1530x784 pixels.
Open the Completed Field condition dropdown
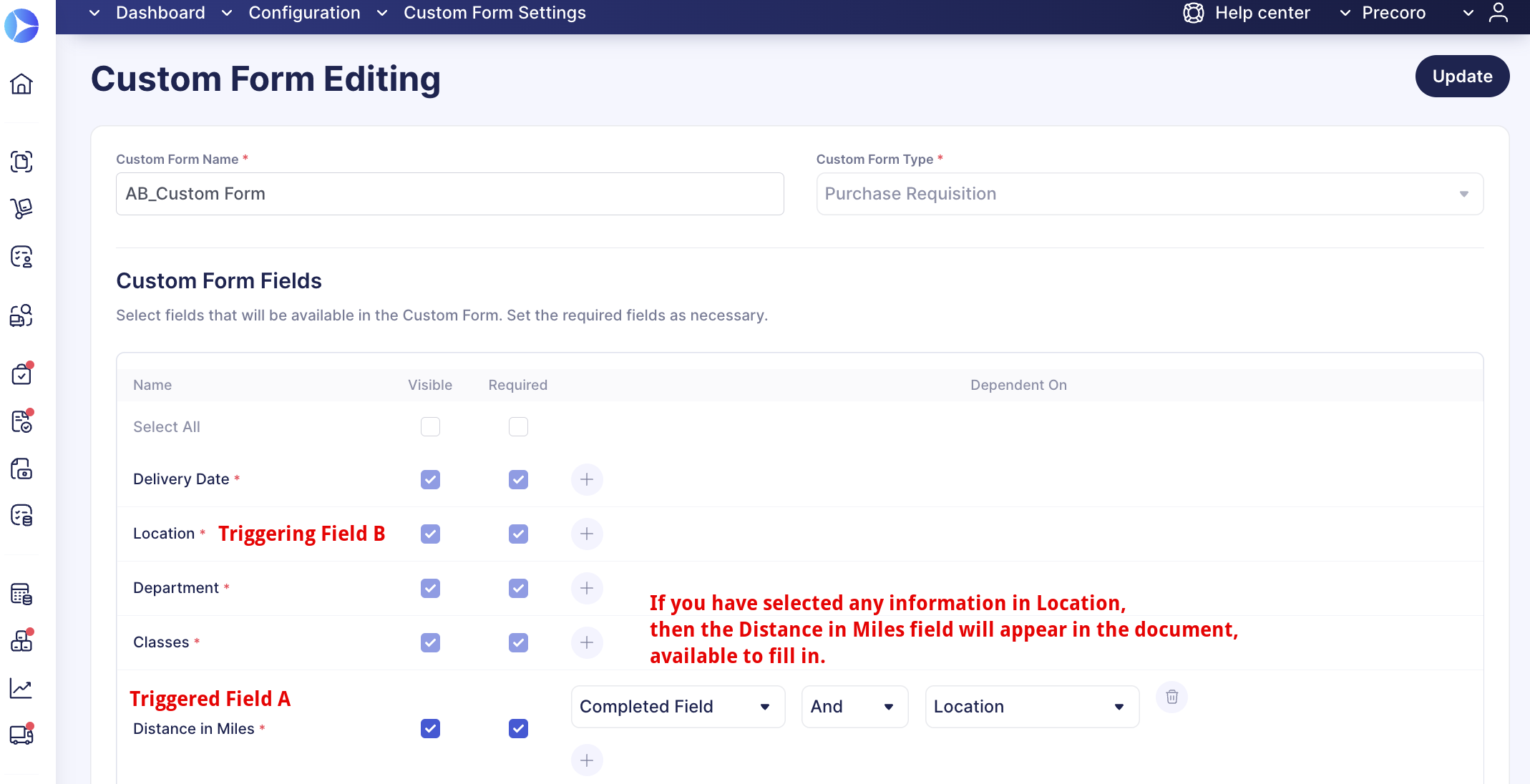[x=678, y=707]
